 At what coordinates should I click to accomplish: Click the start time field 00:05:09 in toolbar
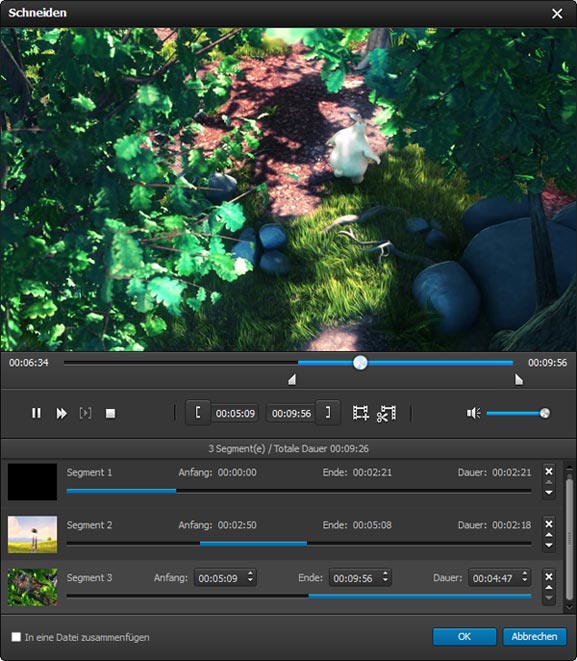click(x=235, y=414)
